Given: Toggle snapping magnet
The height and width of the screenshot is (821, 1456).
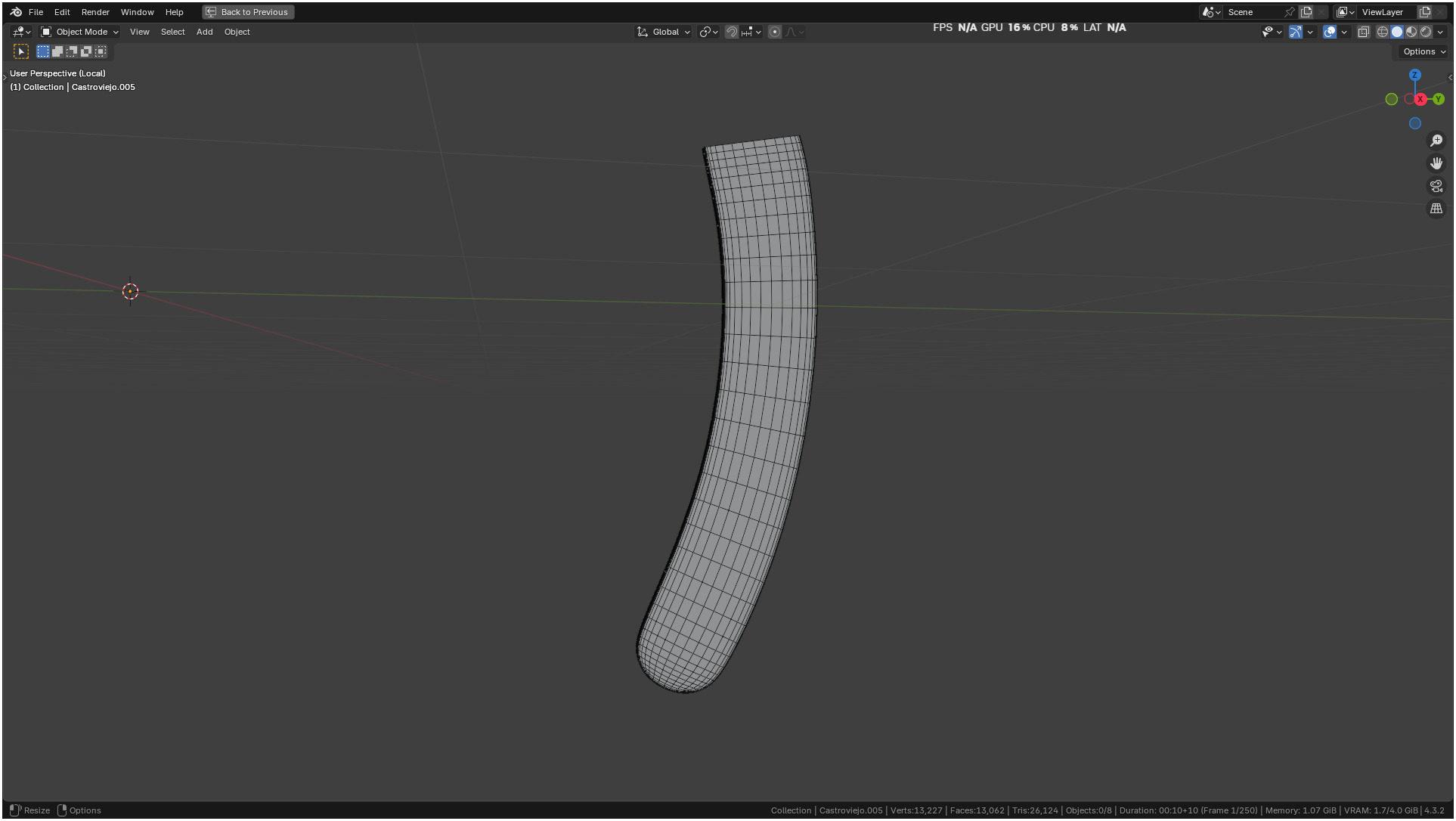Looking at the screenshot, I should click(x=731, y=32).
